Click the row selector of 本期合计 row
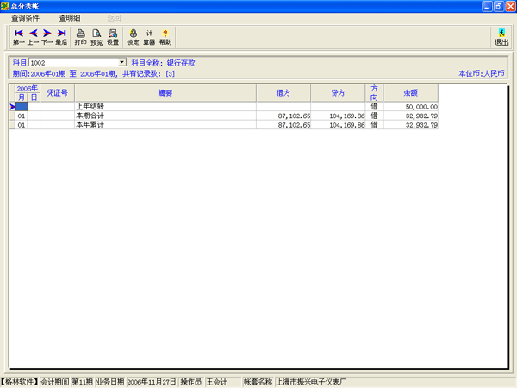This screenshot has height=388, width=517. click(12, 116)
